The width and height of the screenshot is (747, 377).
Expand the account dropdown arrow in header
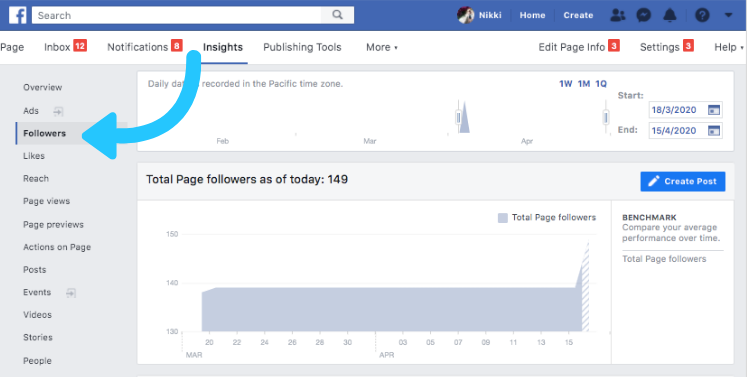(728, 15)
